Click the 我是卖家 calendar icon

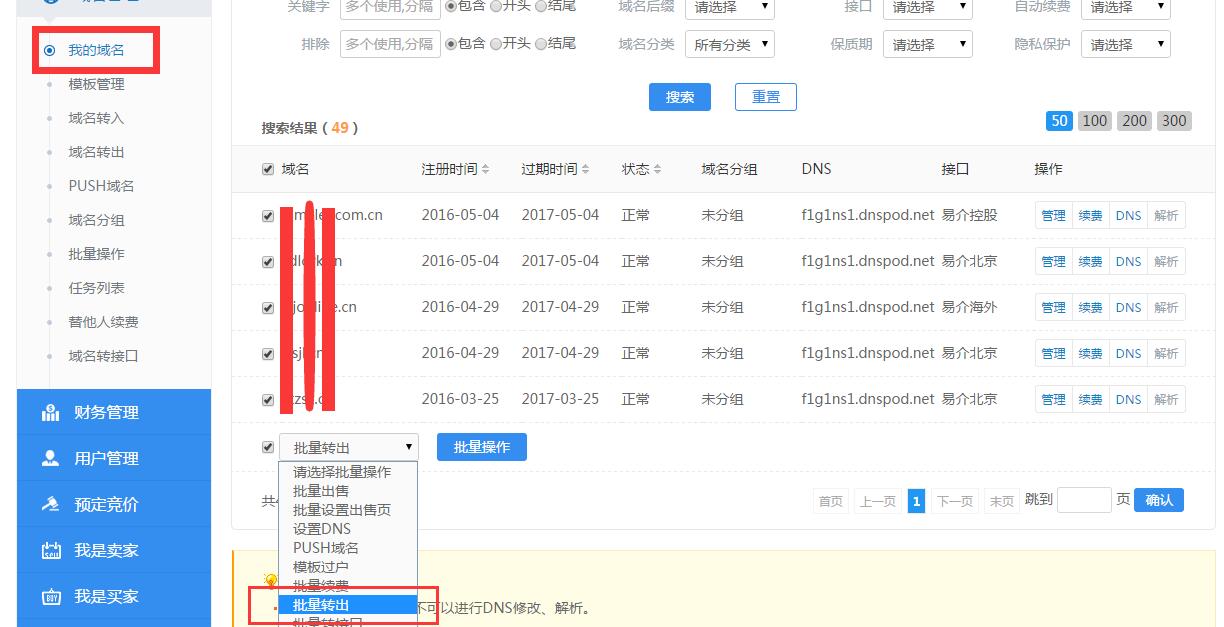[51, 550]
